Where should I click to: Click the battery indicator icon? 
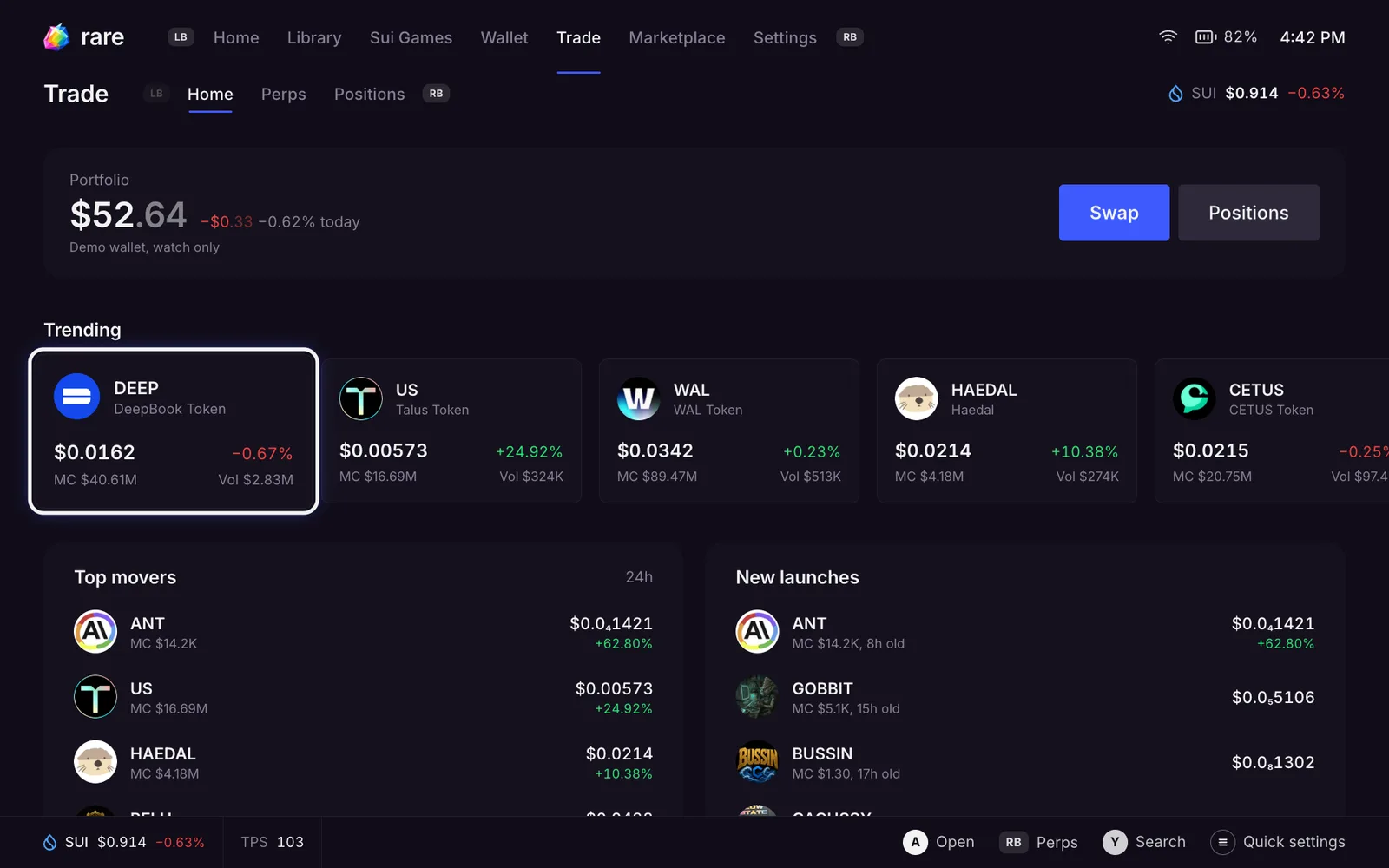point(1206,37)
